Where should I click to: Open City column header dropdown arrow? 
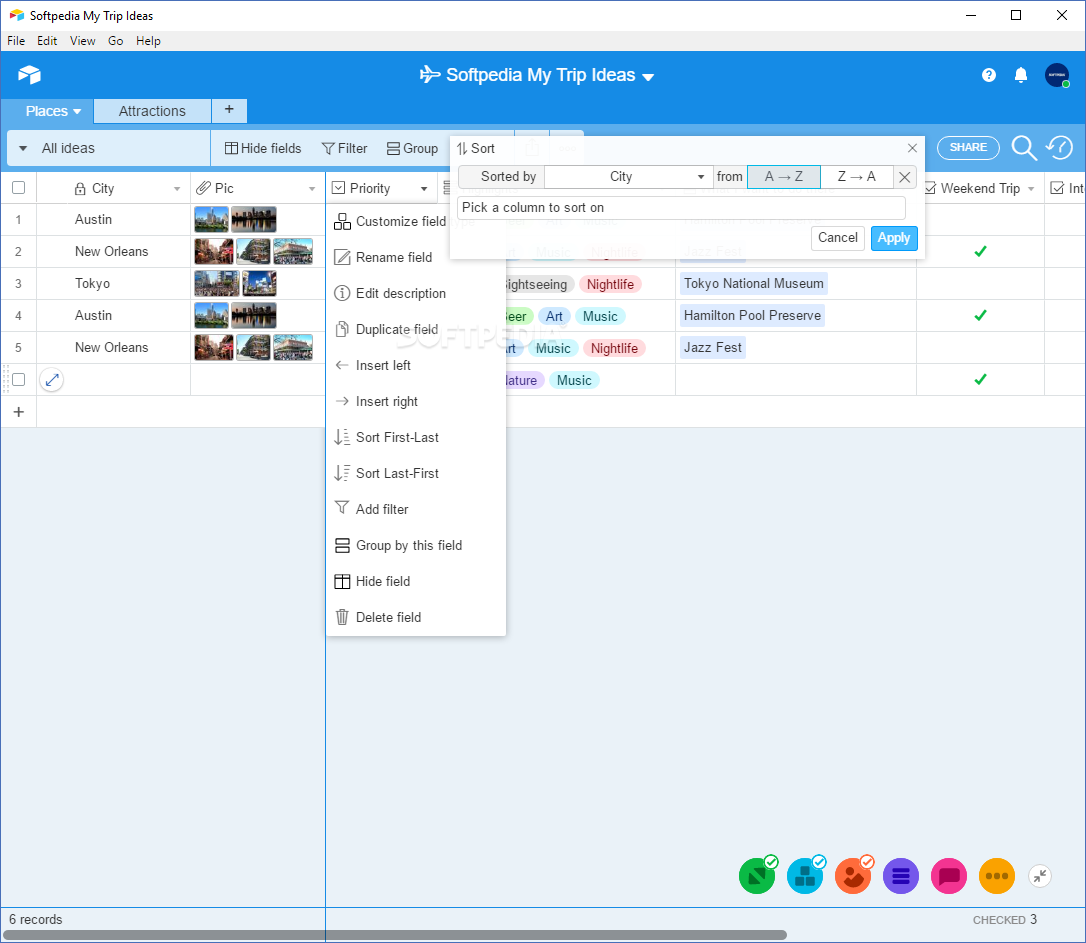pos(177,188)
